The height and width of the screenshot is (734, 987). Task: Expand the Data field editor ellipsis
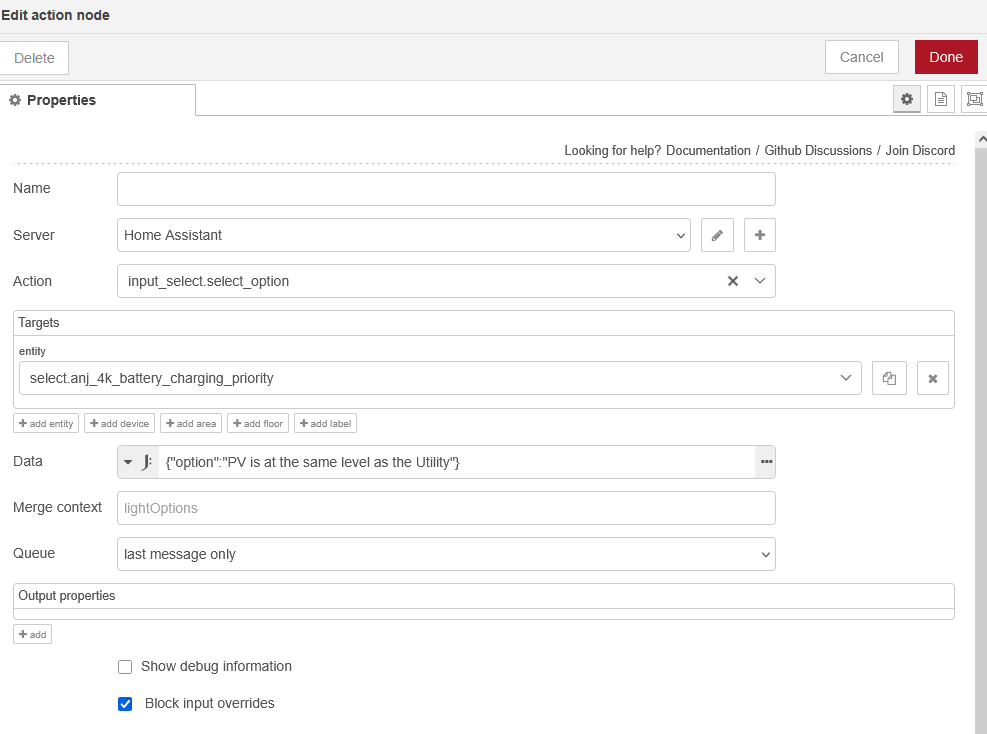click(766, 462)
